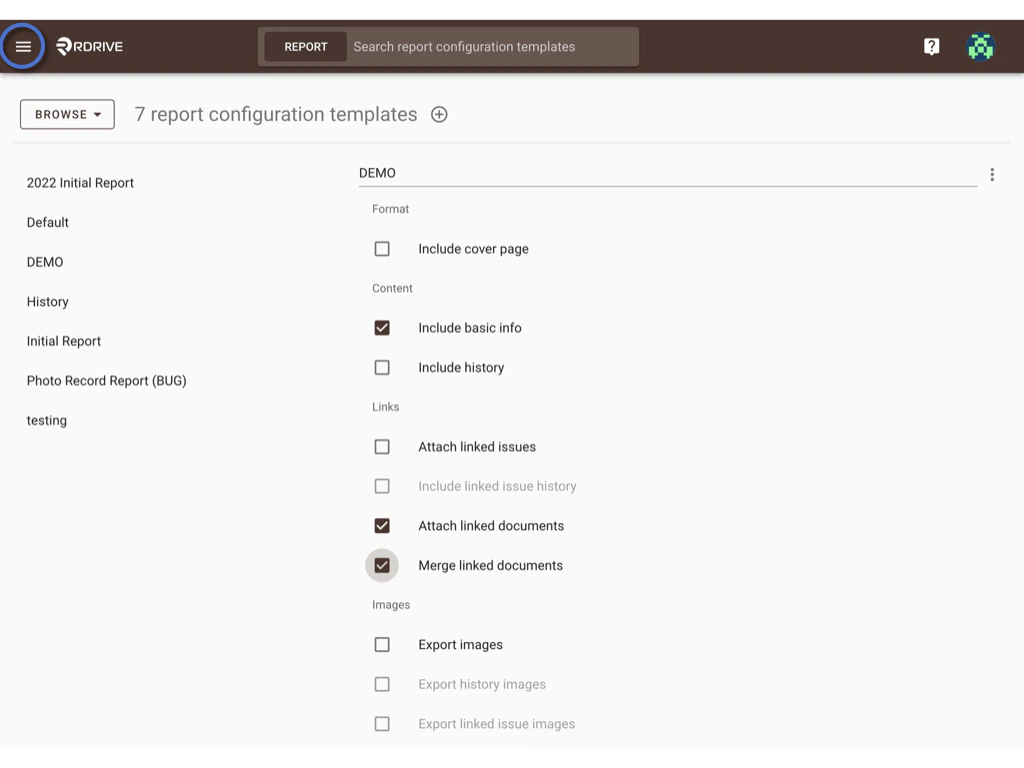1024x768 pixels.
Task: Toggle Include history on
Action: pyautogui.click(x=382, y=367)
